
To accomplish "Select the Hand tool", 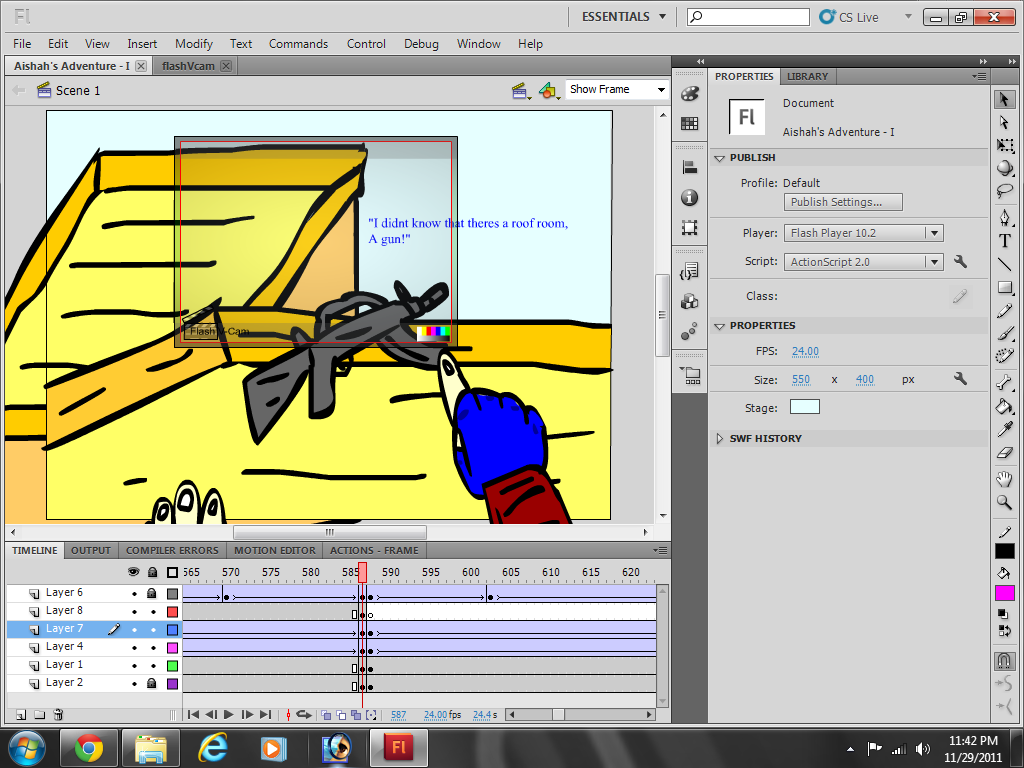I will pos(1004,479).
